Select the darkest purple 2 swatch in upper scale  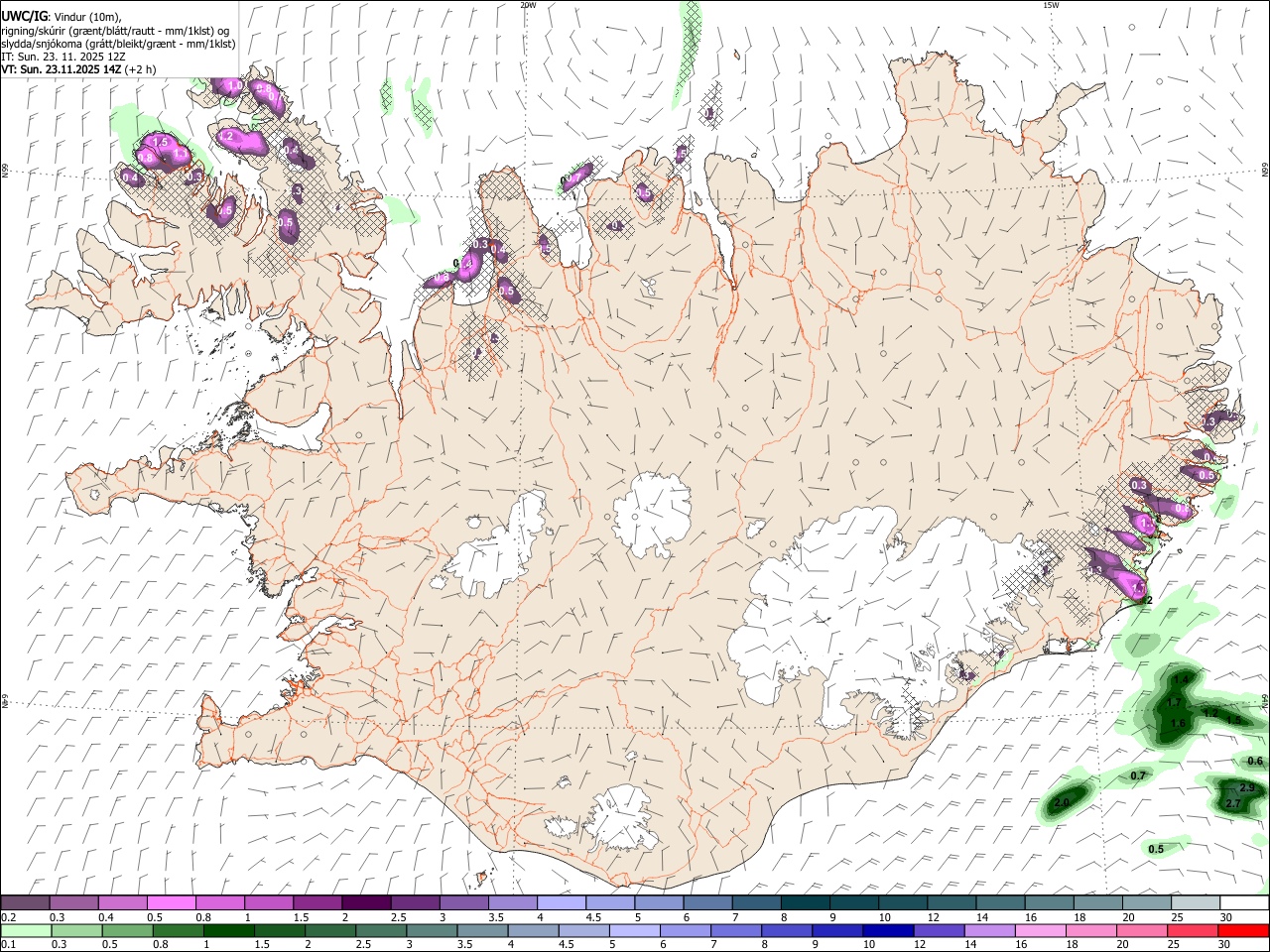(365, 903)
